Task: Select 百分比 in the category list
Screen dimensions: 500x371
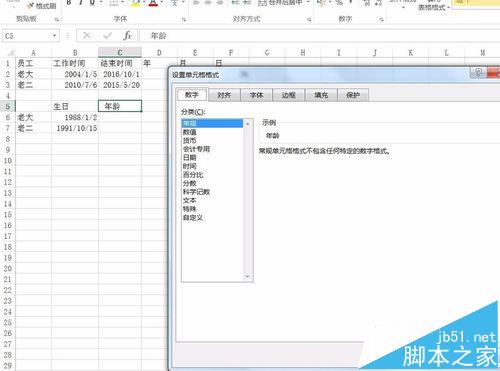Action: pyautogui.click(x=212, y=175)
